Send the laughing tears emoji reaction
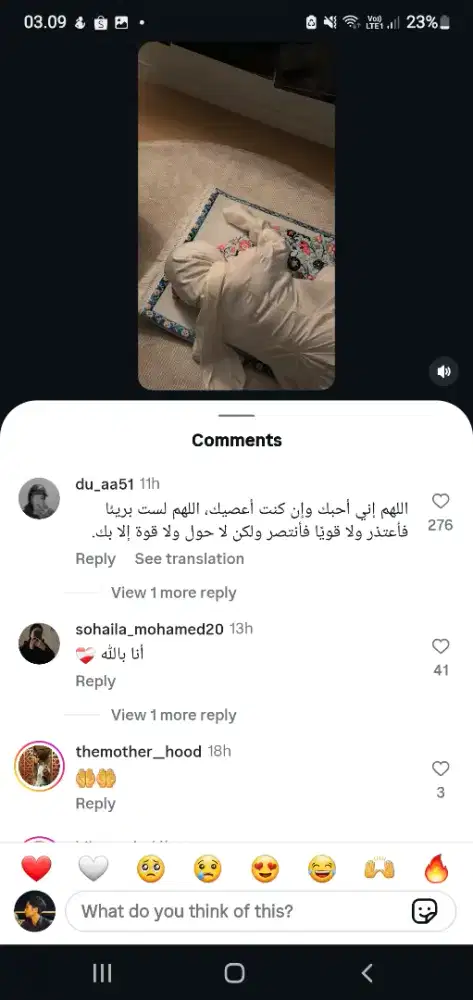 click(322, 869)
